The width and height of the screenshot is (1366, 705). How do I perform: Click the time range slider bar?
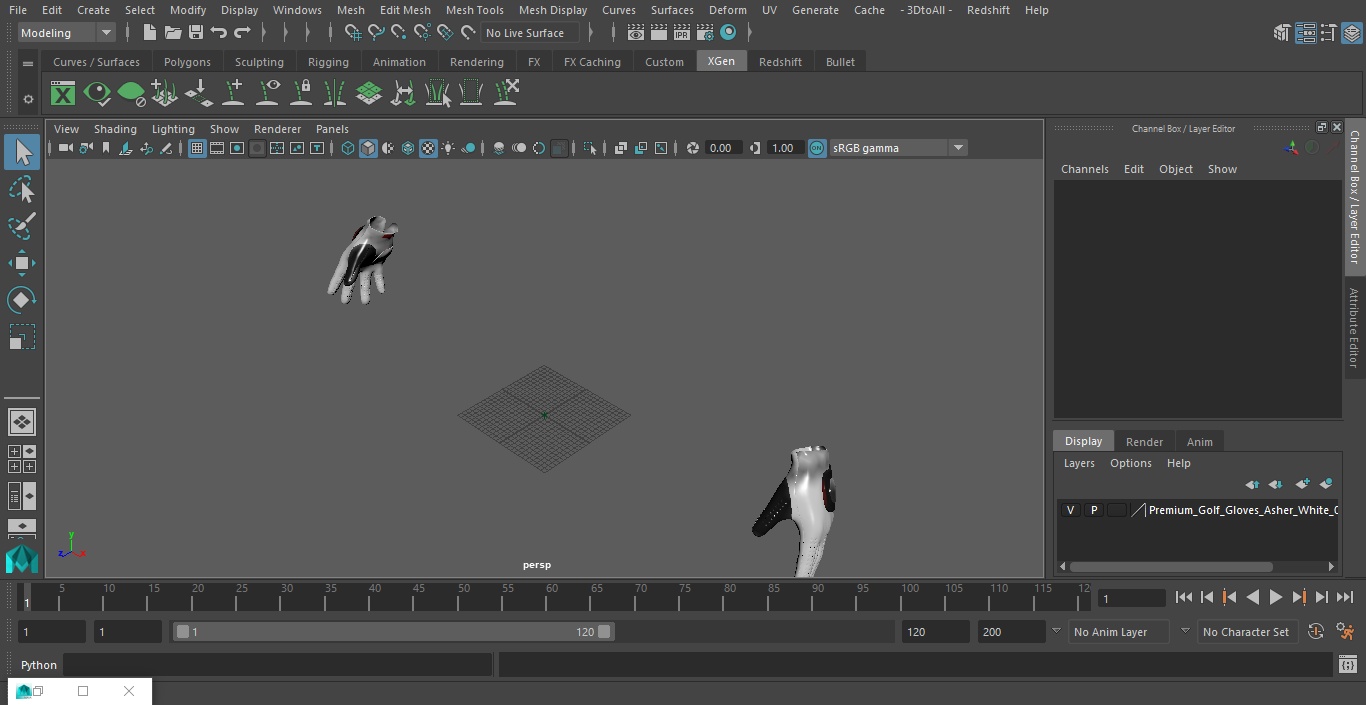(x=393, y=632)
